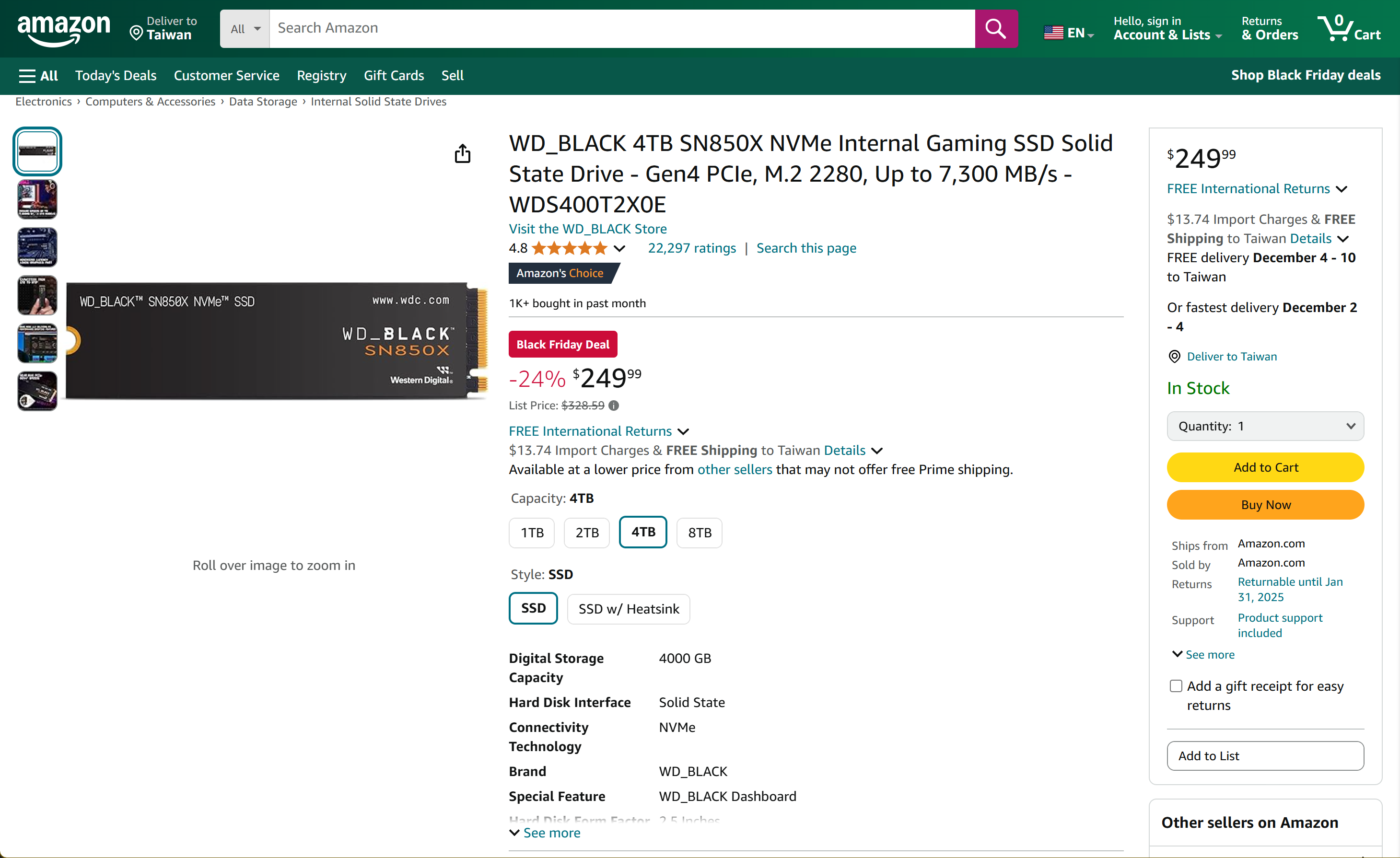Click Add to Cart button
Screen dimensions: 1400x858
click(x=1265, y=467)
